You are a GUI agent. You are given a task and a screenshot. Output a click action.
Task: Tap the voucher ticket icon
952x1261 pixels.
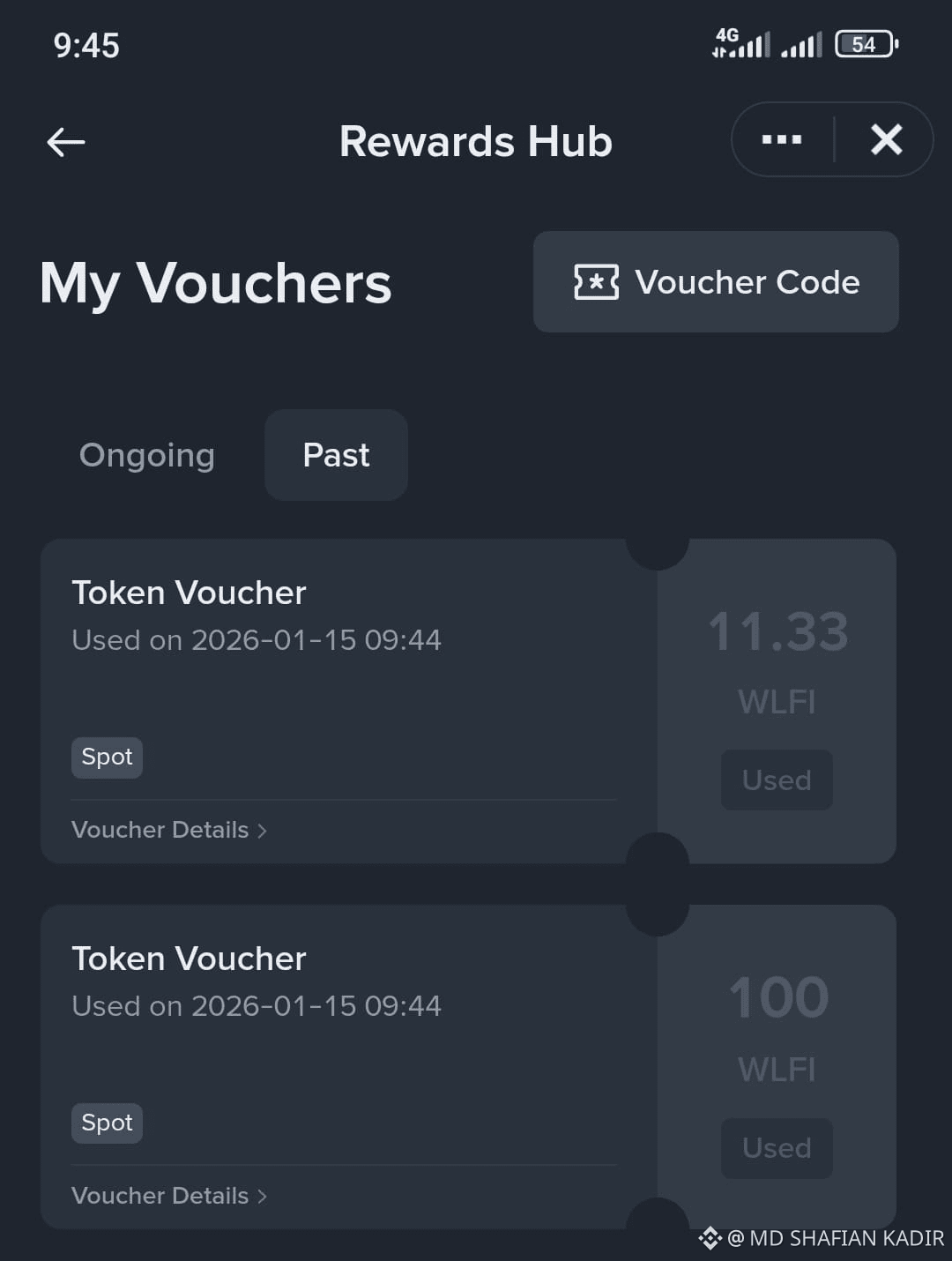[x=596, y=282]
